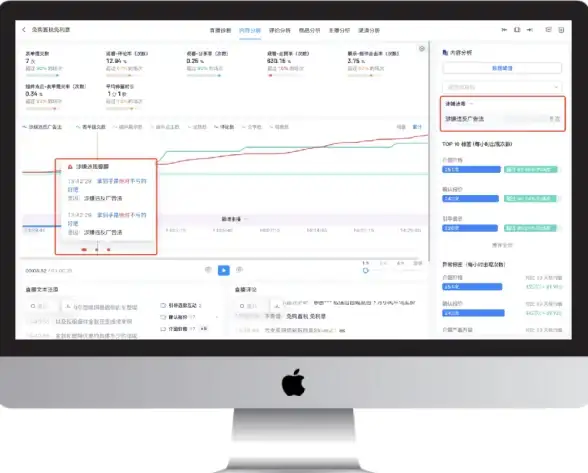
Task: Collapse the 涉嫌违规 section in right panel
Action: [471, 104]
